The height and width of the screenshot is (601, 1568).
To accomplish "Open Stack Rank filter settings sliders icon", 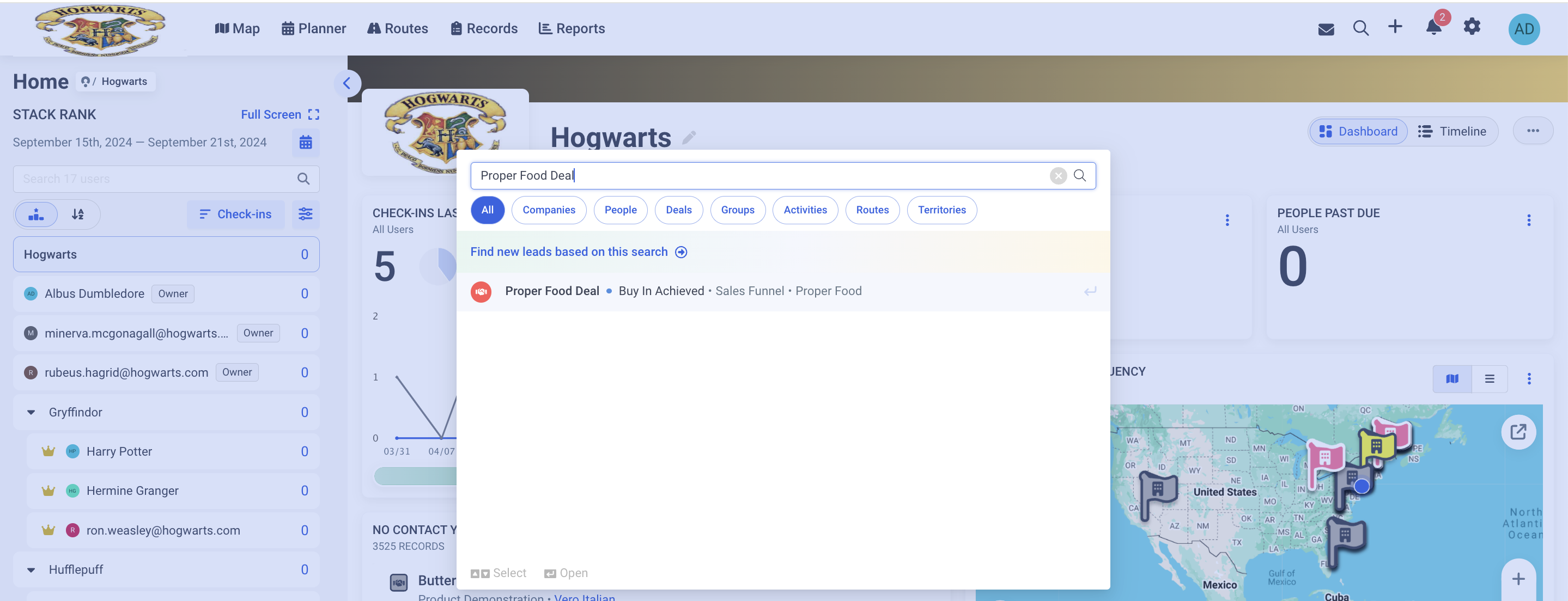I will 306,214.
